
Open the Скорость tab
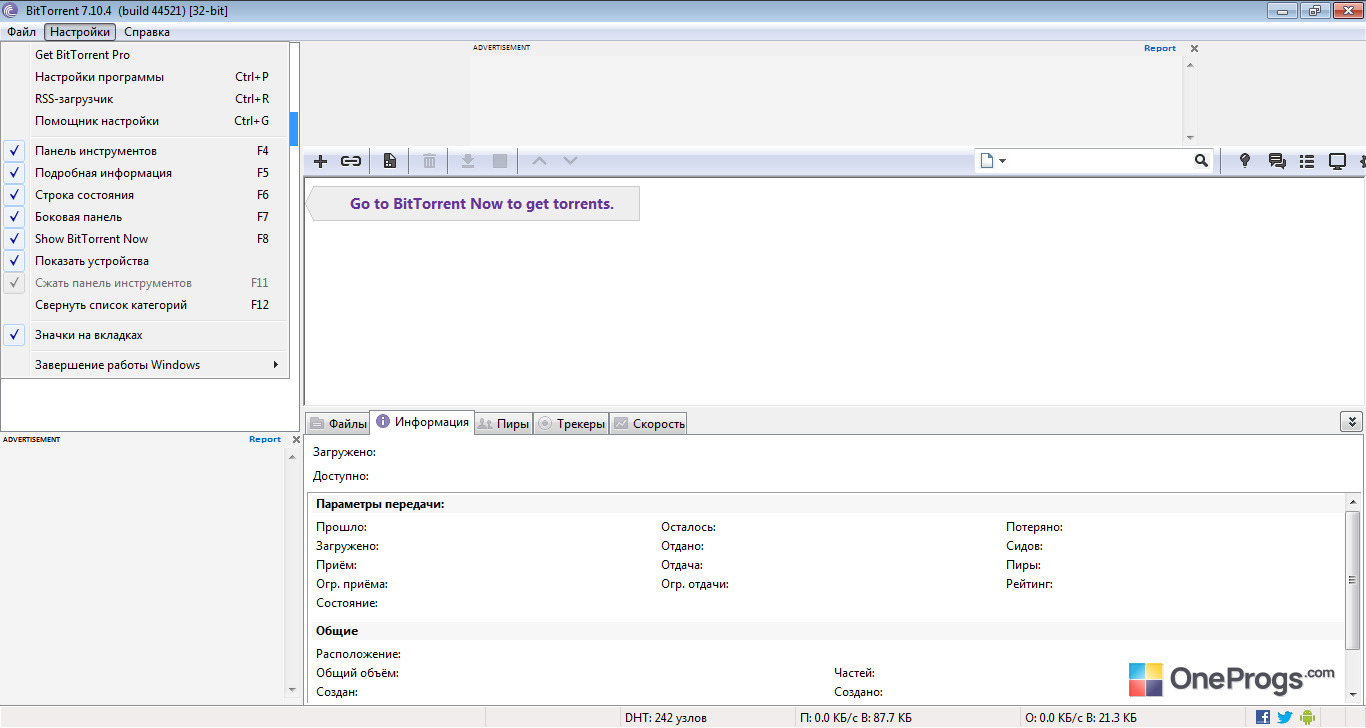point(649,424)
